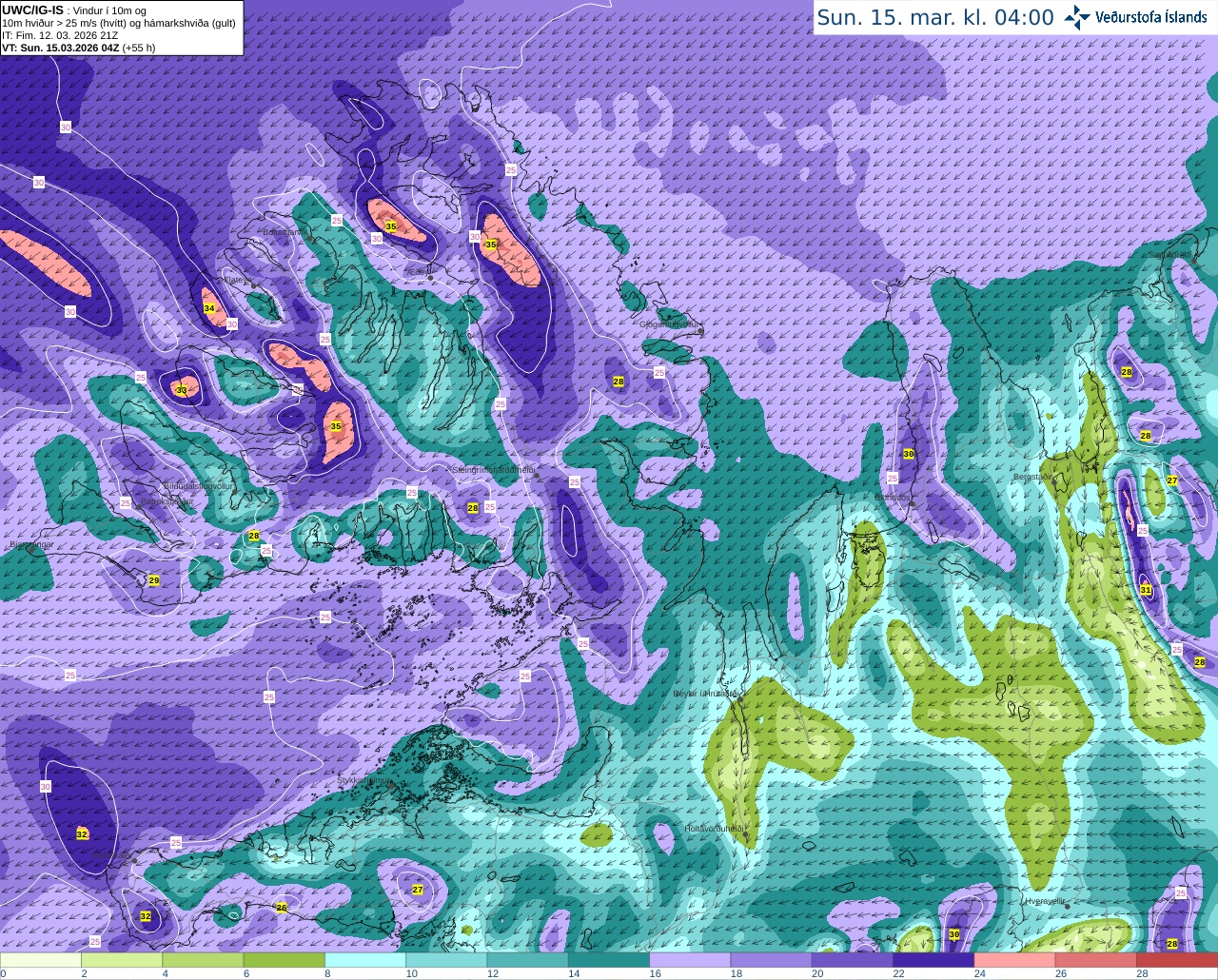Pick the olive green 6–8 legend swatch
This screenshot has height=980, width=1218.
coord(285,960)
